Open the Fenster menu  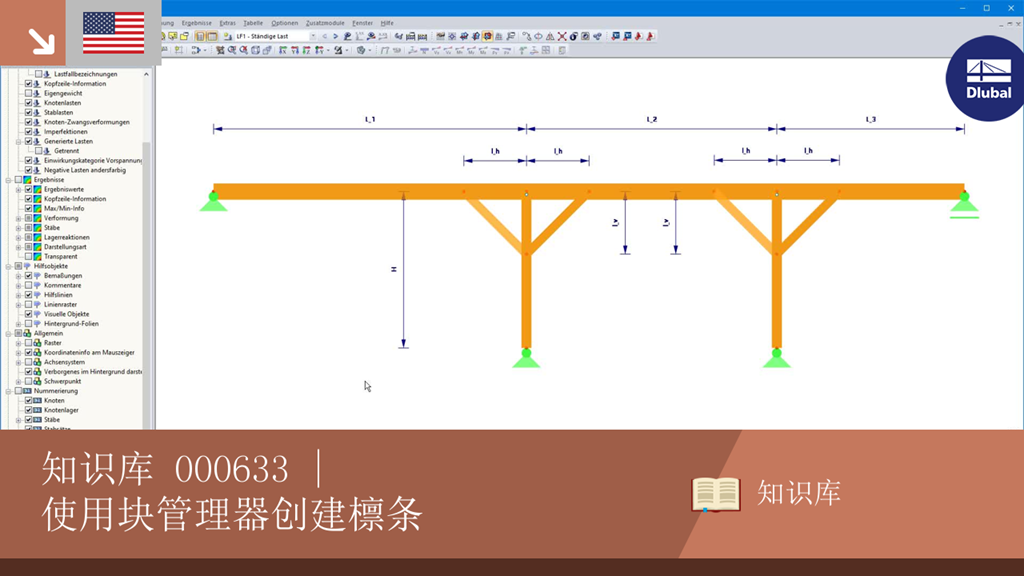point(362,23)
